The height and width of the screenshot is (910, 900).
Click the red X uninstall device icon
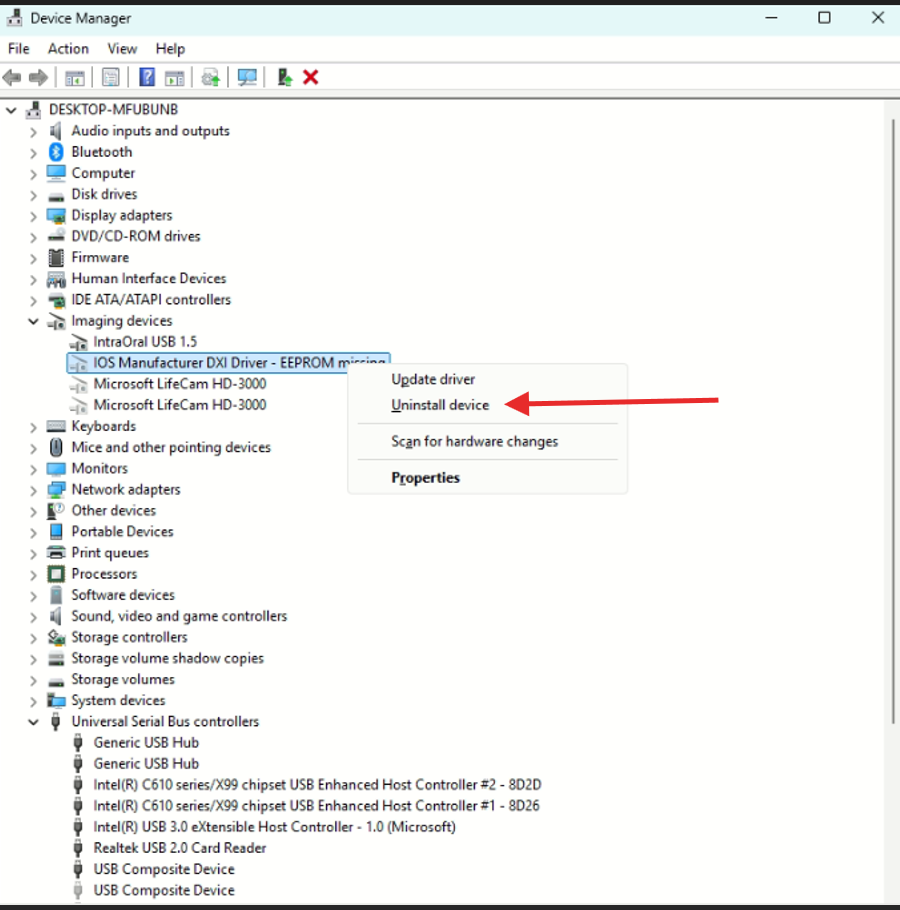(311, 77)
